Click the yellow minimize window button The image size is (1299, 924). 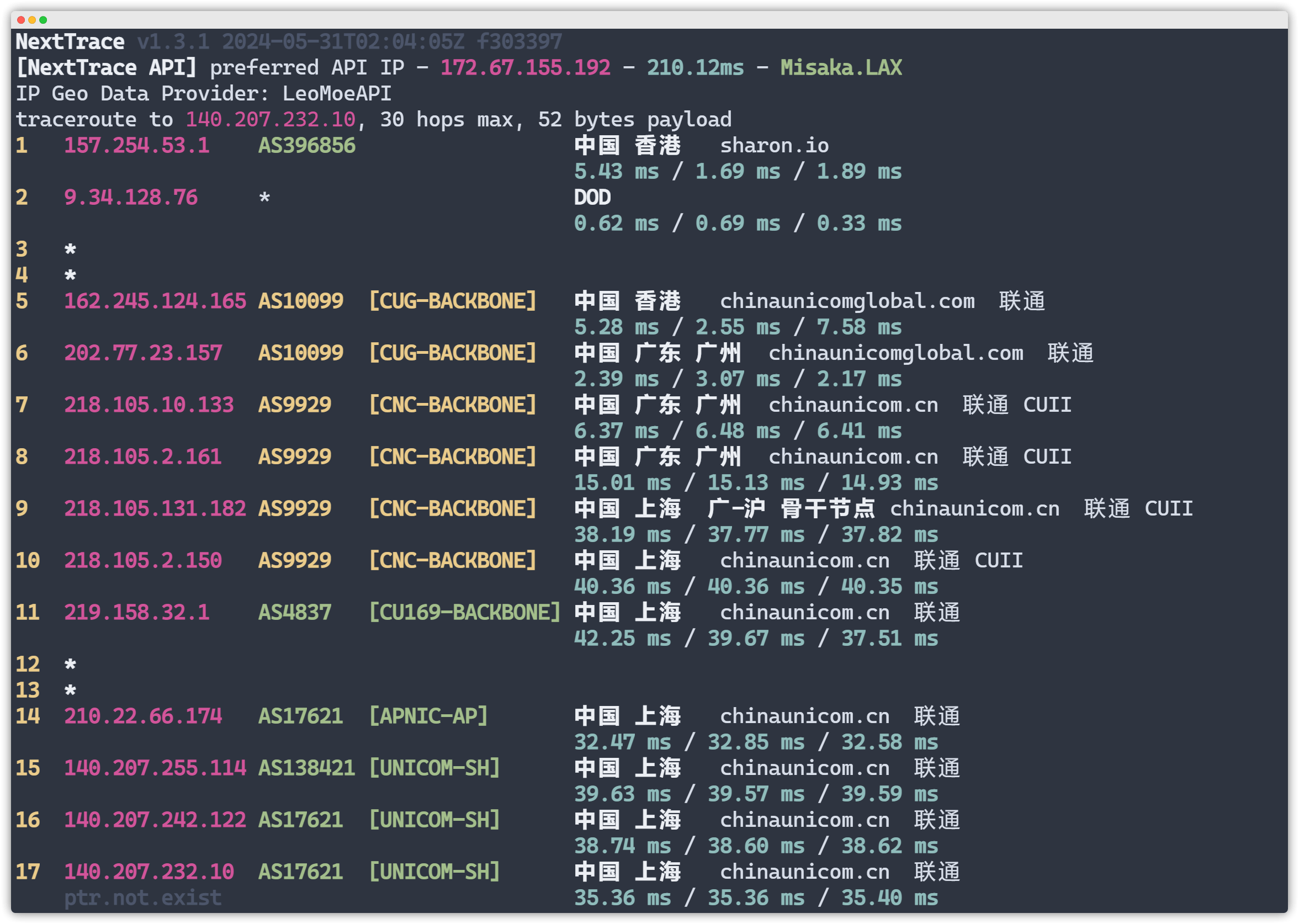coord(32,20)
